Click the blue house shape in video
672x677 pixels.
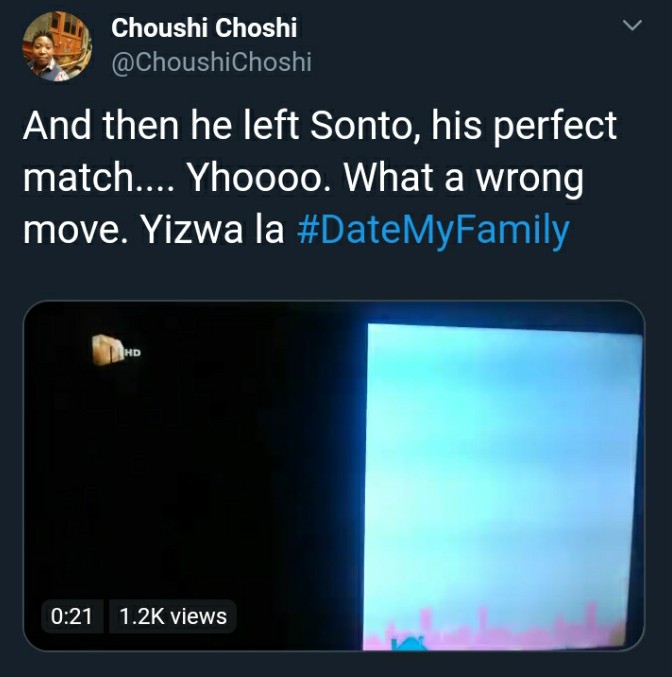(x=409, y=643)
